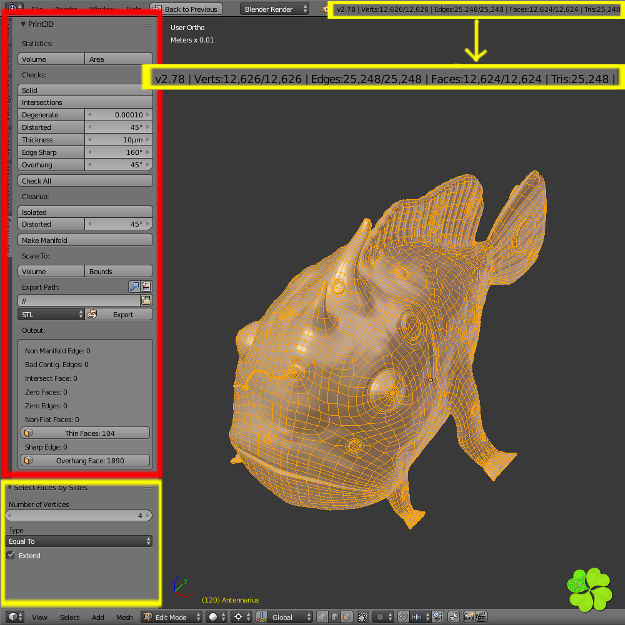This screenshot has height=625, width=625.
Task: Open Blender Render engine dropdown
Action: 274,9
